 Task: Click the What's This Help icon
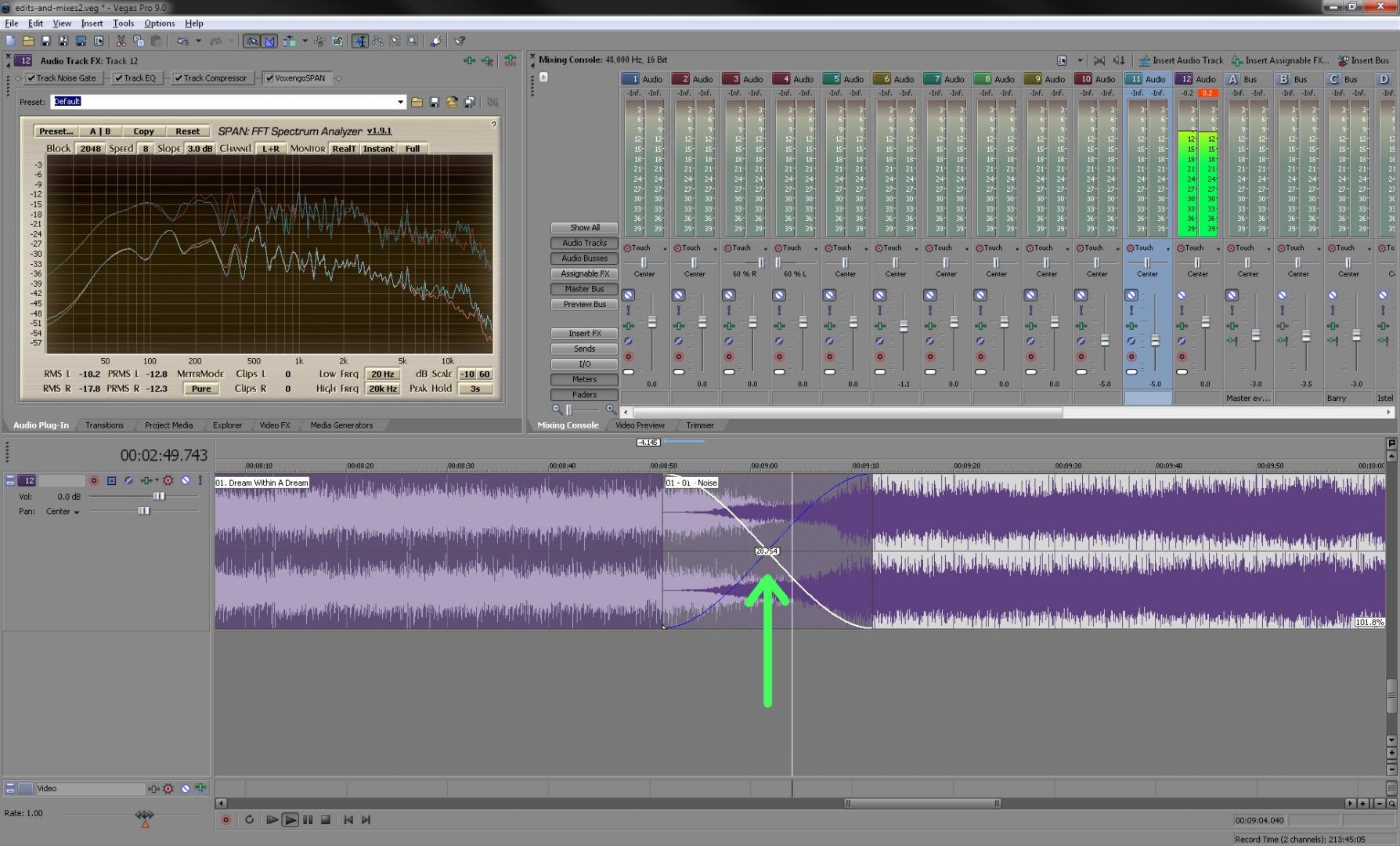pyautogui.click(x=460, y=41)
